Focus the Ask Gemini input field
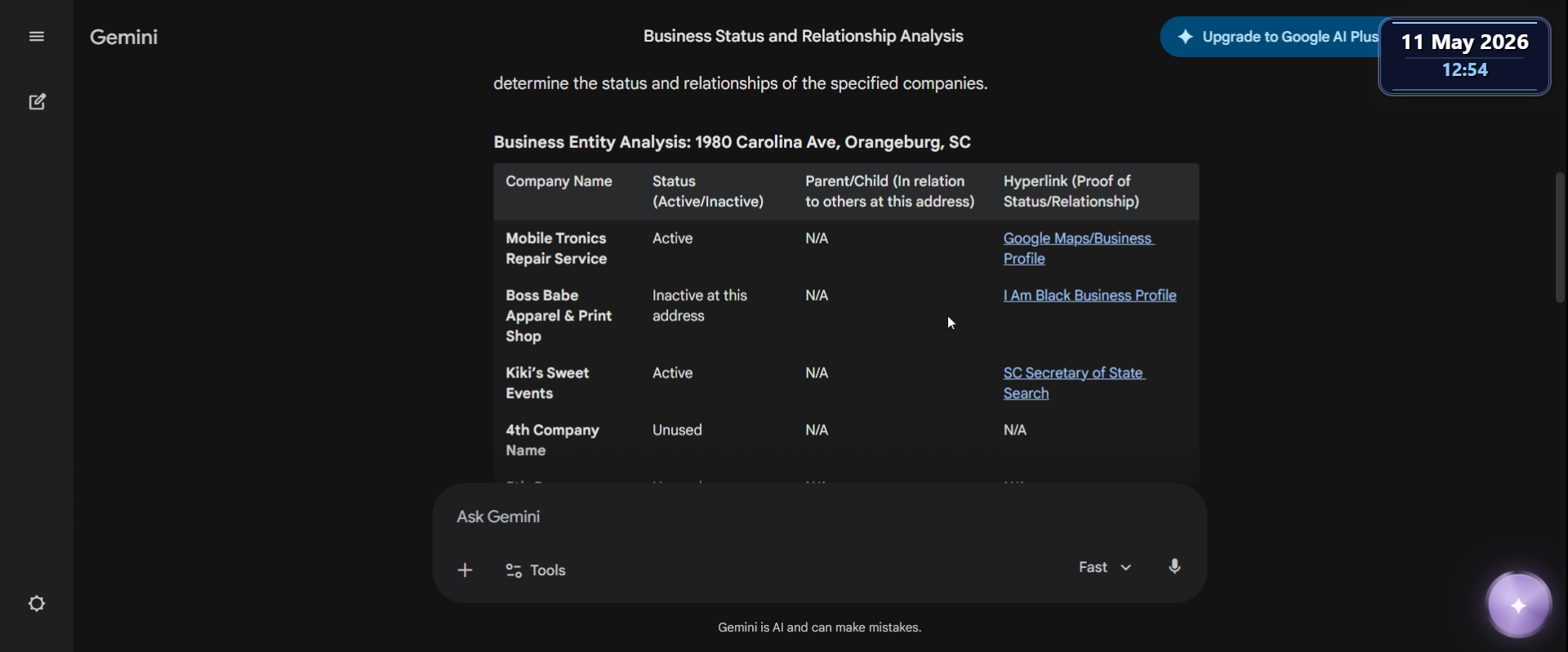This screenshot has height=652, width=1568. click(x=819, y=517)
